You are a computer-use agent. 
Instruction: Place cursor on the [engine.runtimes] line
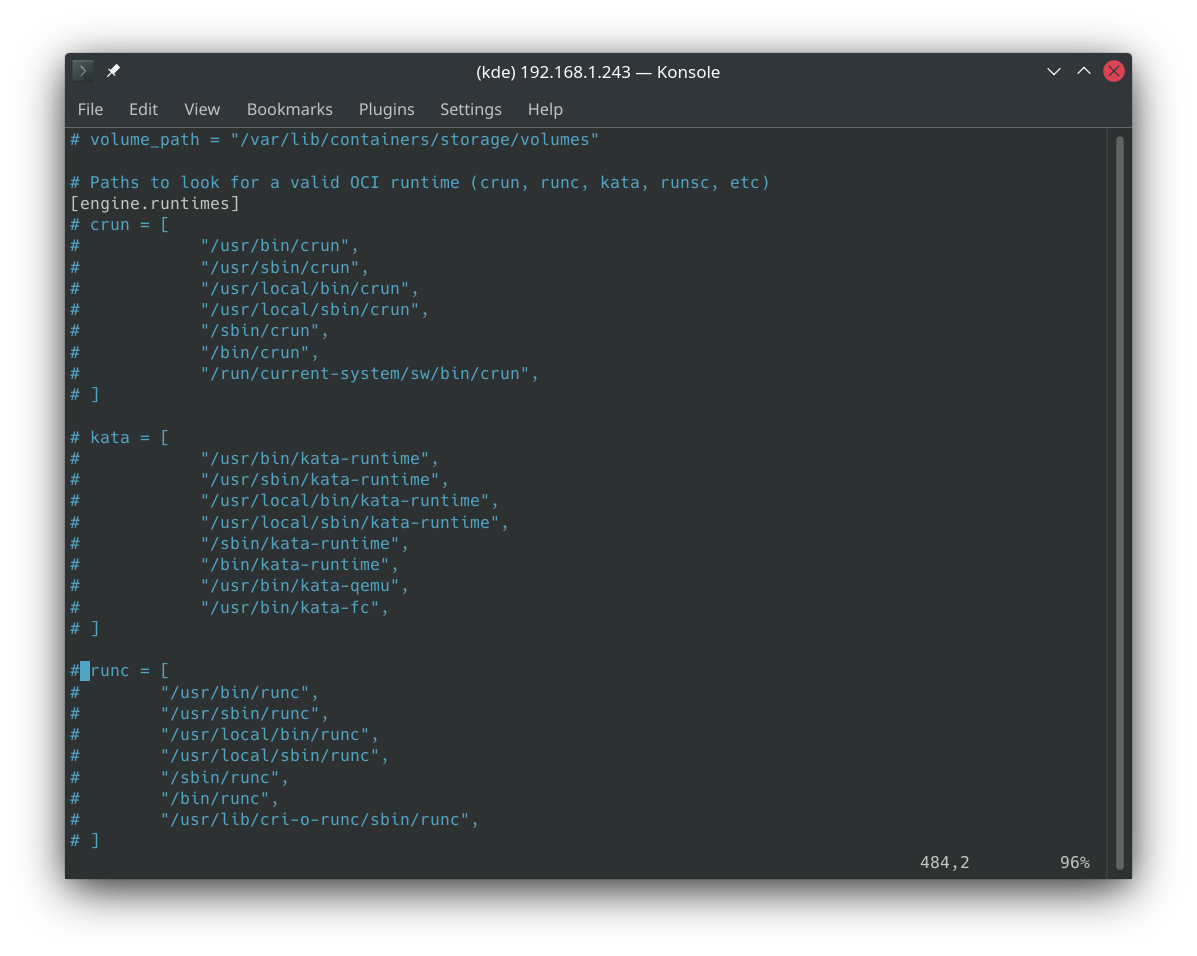coord(155,204)
